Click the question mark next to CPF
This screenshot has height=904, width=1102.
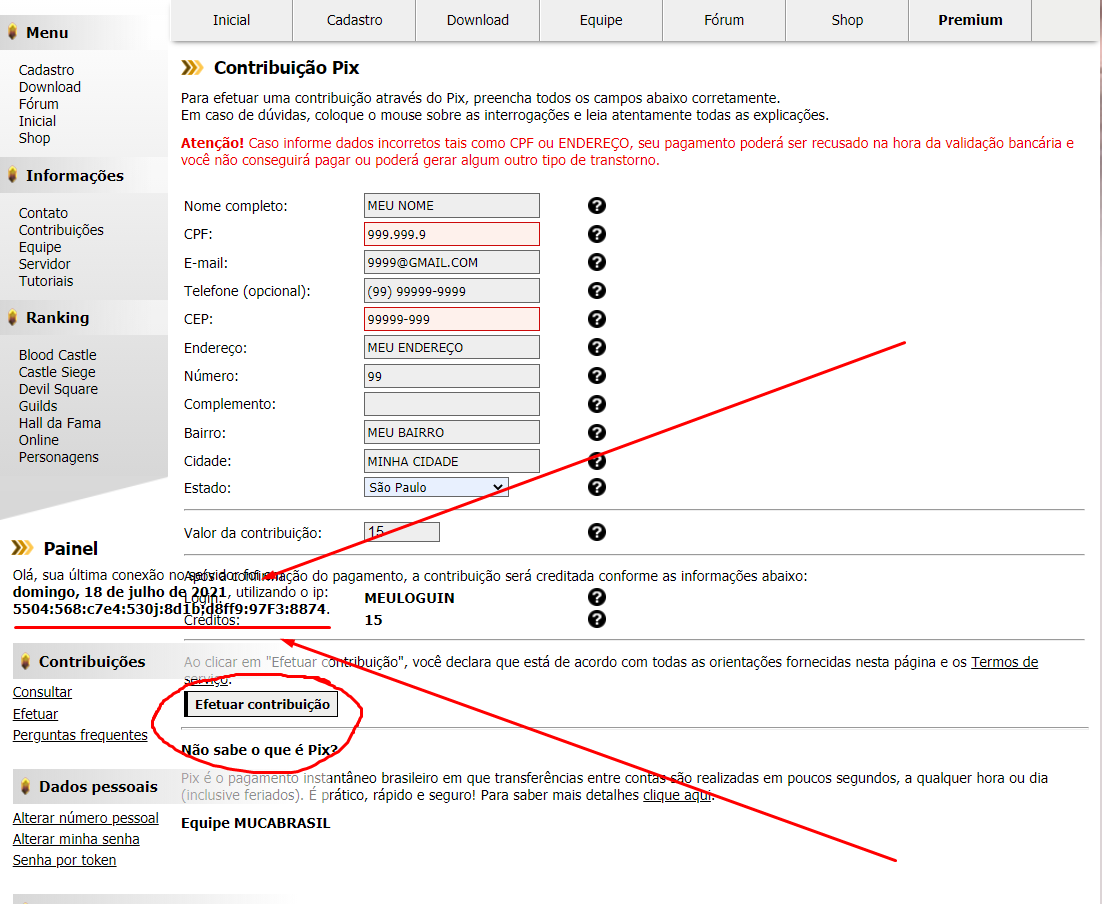(x=596, y=234)
